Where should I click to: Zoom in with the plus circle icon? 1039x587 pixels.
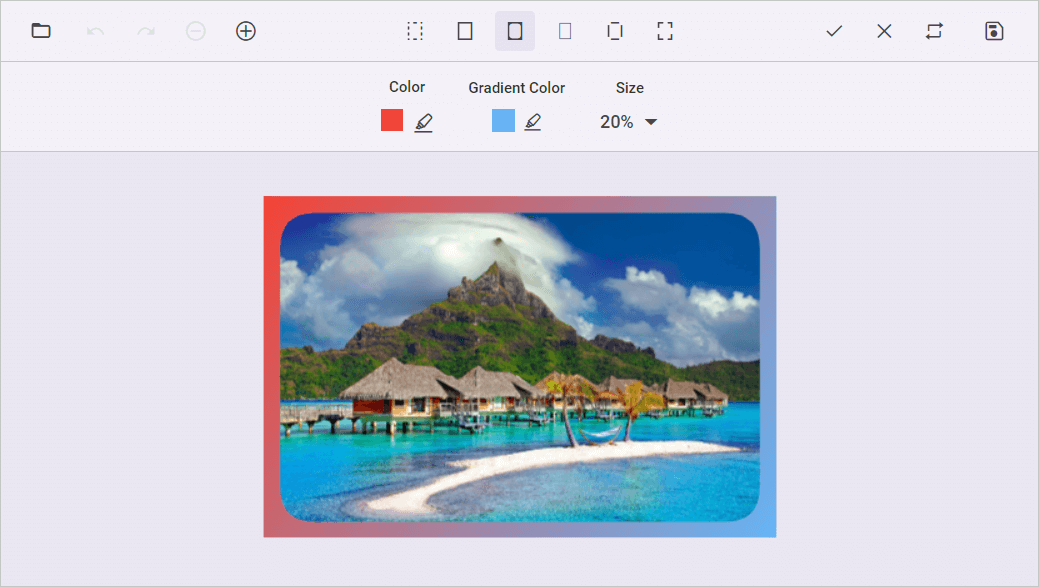[246, 31]
